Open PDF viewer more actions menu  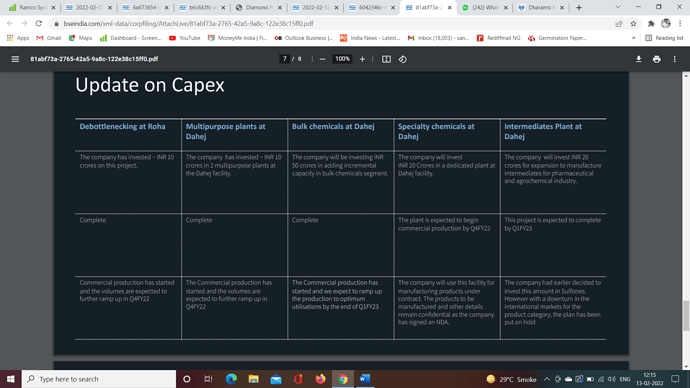tap(675, 59)
